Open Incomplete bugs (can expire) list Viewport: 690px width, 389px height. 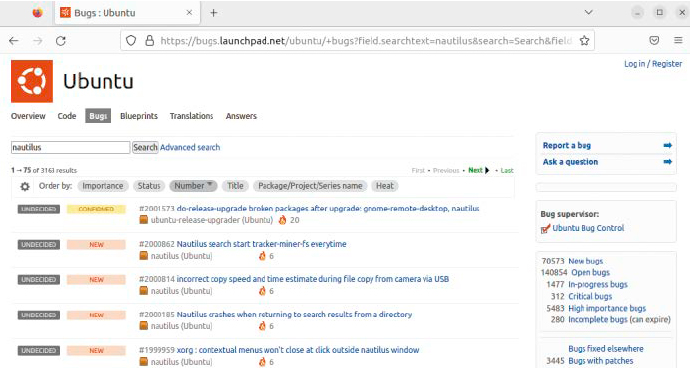pos(620,320)
